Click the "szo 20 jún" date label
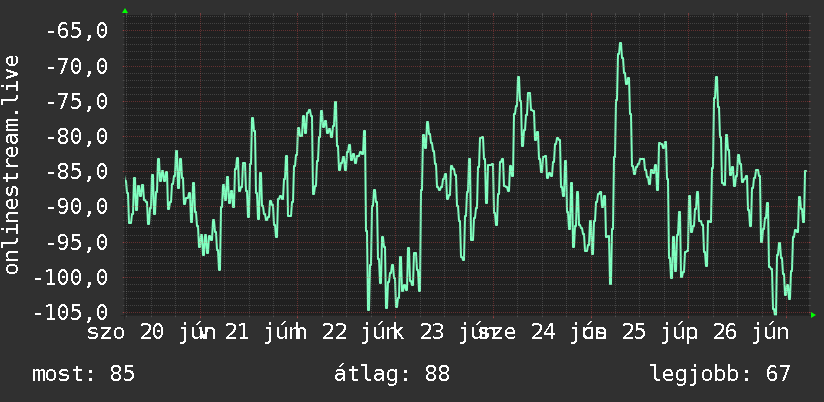Screen dimensions: 824x402 point(151,333)
